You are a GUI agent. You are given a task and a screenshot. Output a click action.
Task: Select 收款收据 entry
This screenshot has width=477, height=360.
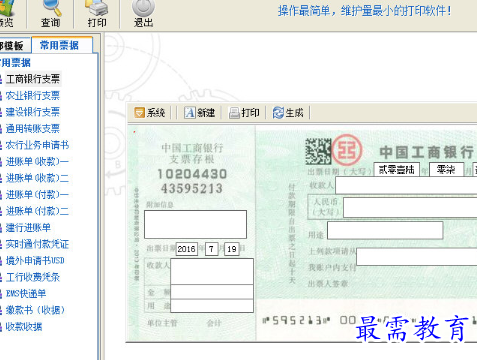point(24,327)
